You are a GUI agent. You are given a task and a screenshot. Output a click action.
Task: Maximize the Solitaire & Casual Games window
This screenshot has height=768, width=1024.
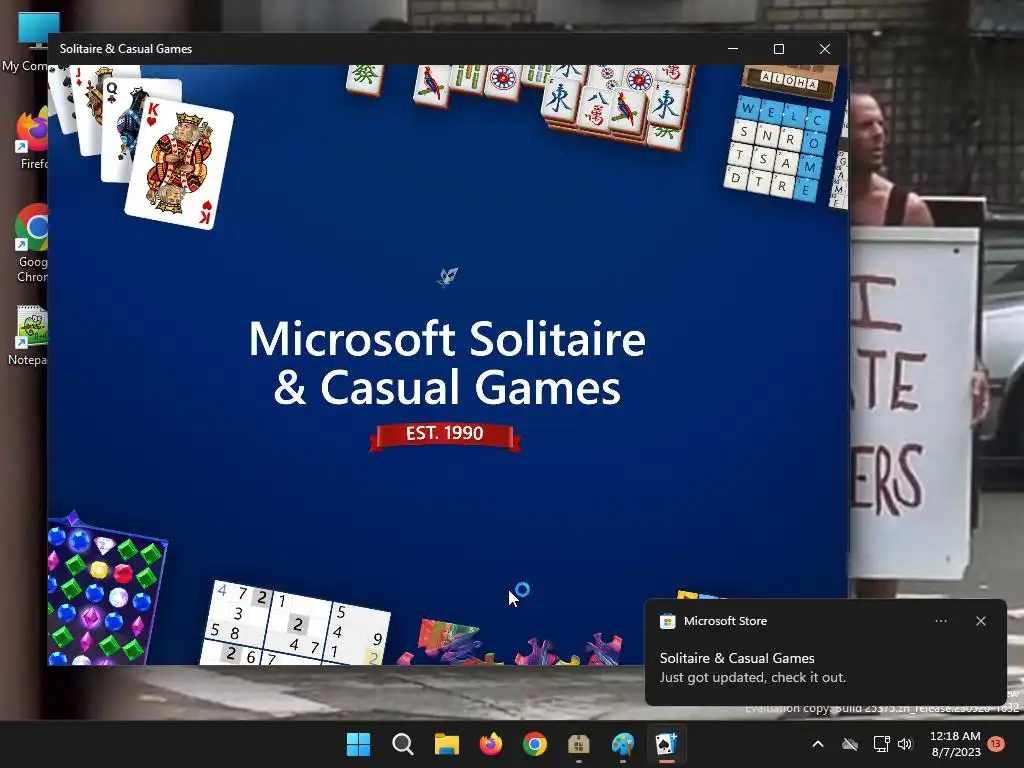pos(778,49)
